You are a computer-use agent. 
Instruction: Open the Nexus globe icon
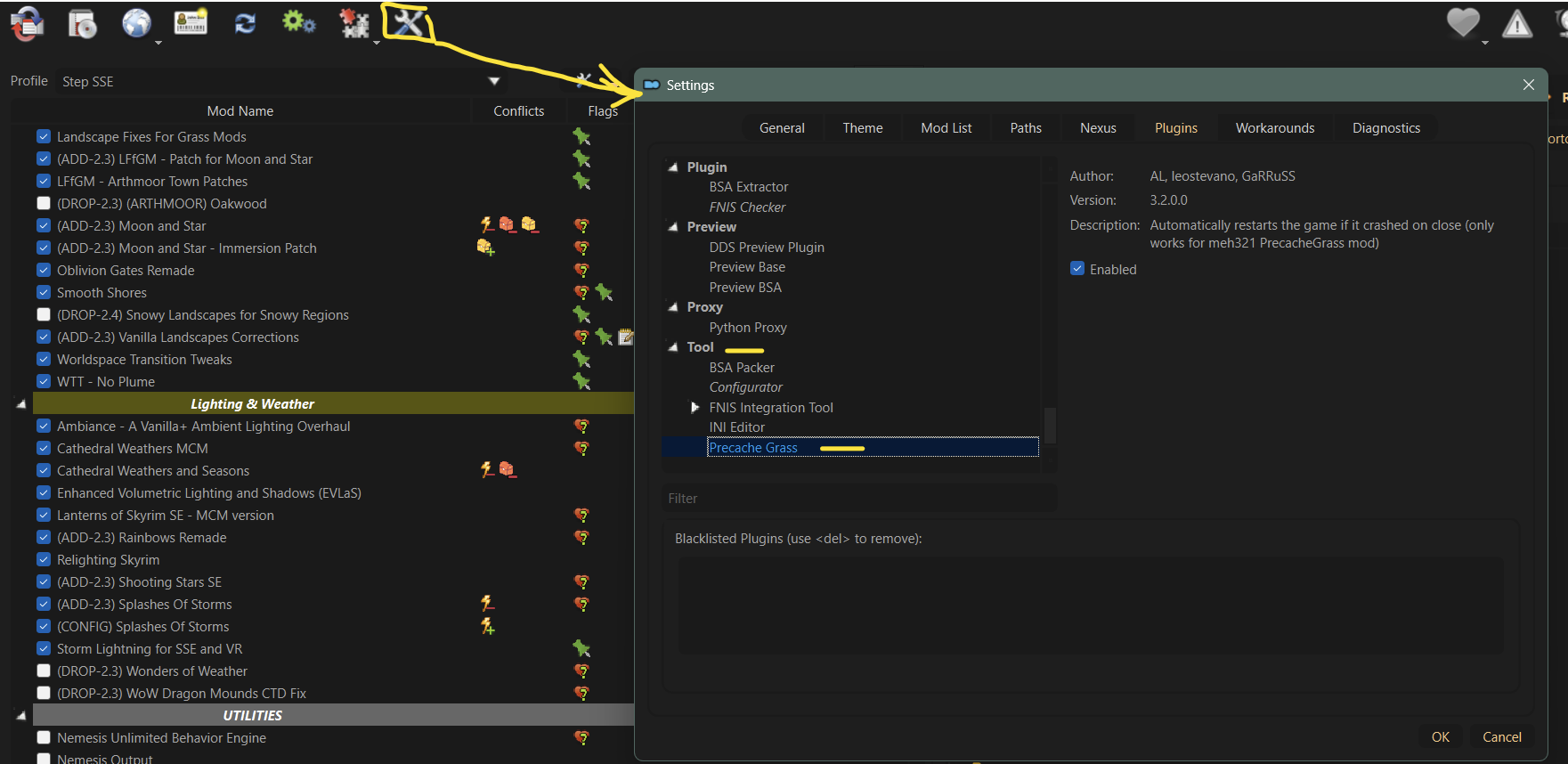pos(136,23)
